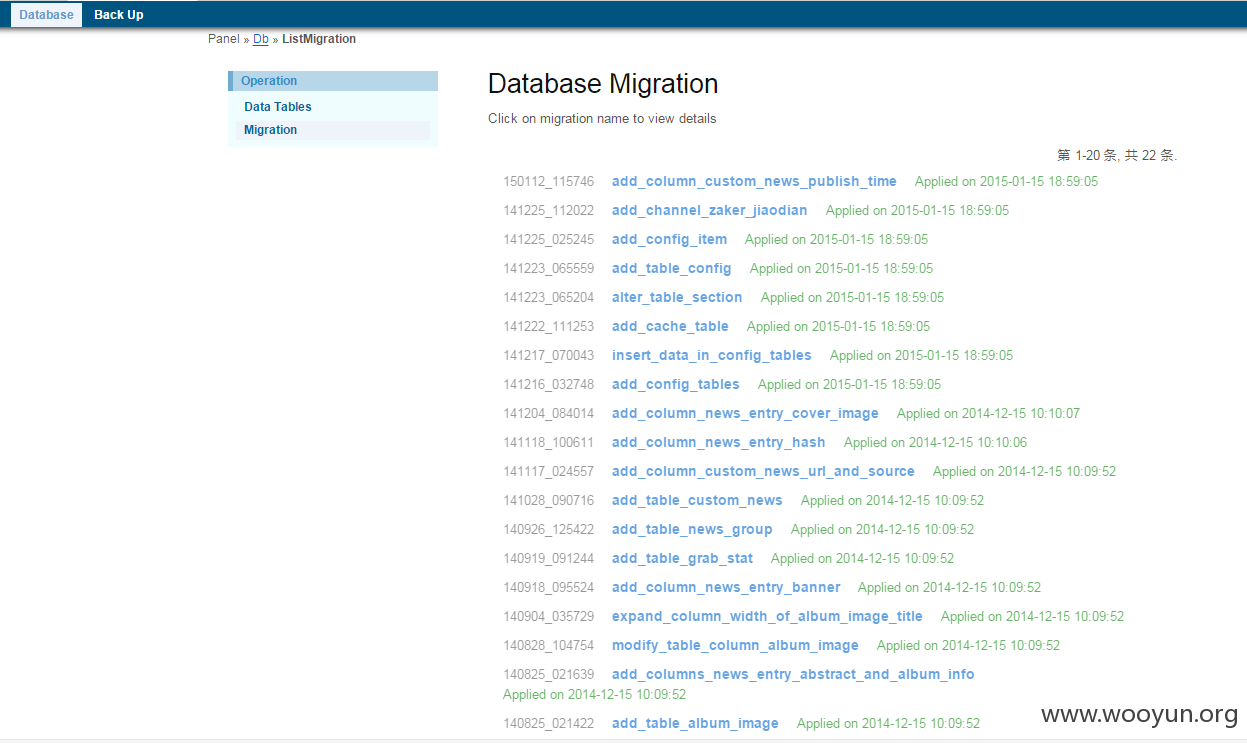
Task: Select migration version 141118_100611
Action: click(x=548, y=442)
